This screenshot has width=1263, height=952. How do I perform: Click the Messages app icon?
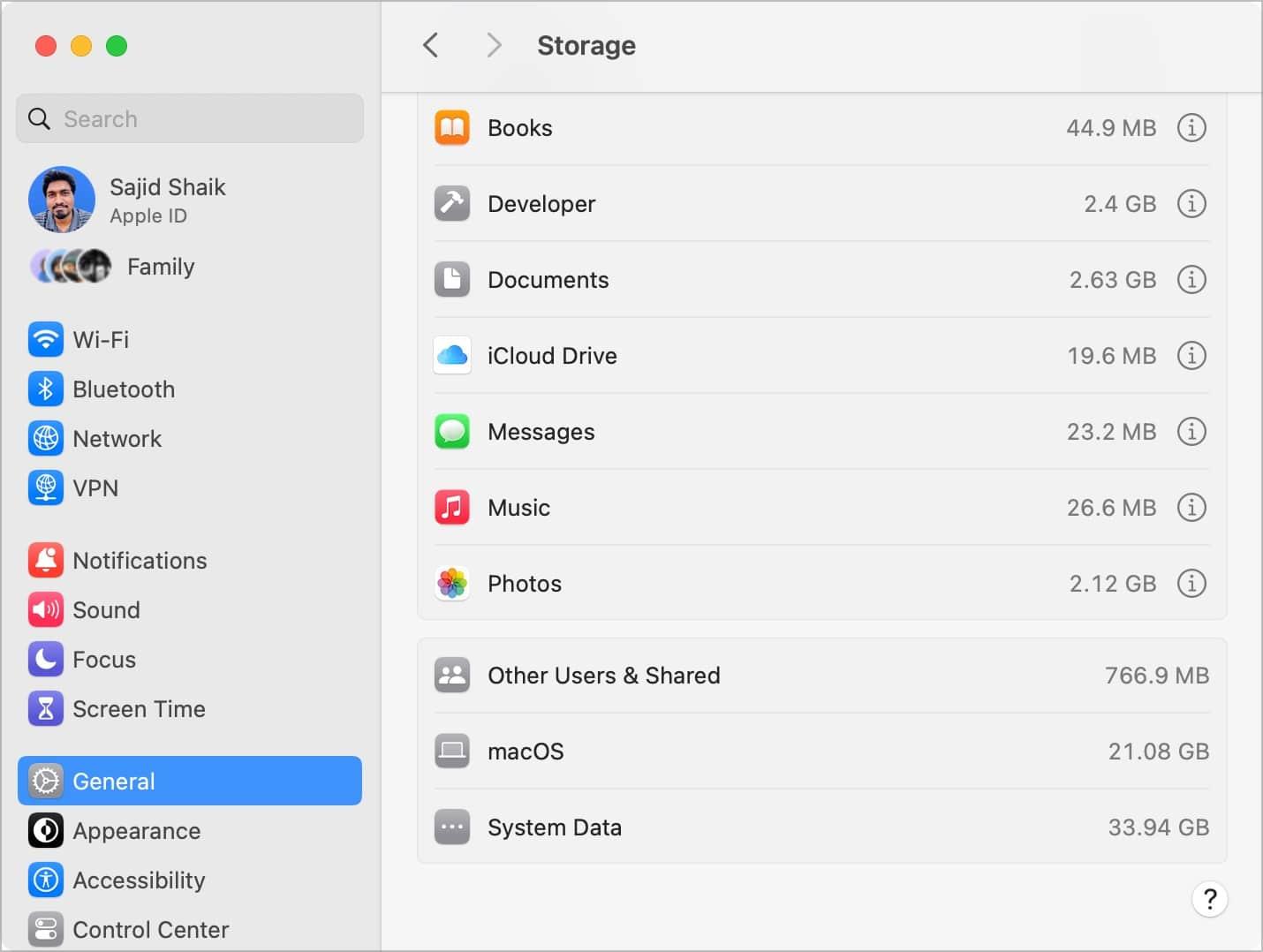pos(452,432)
